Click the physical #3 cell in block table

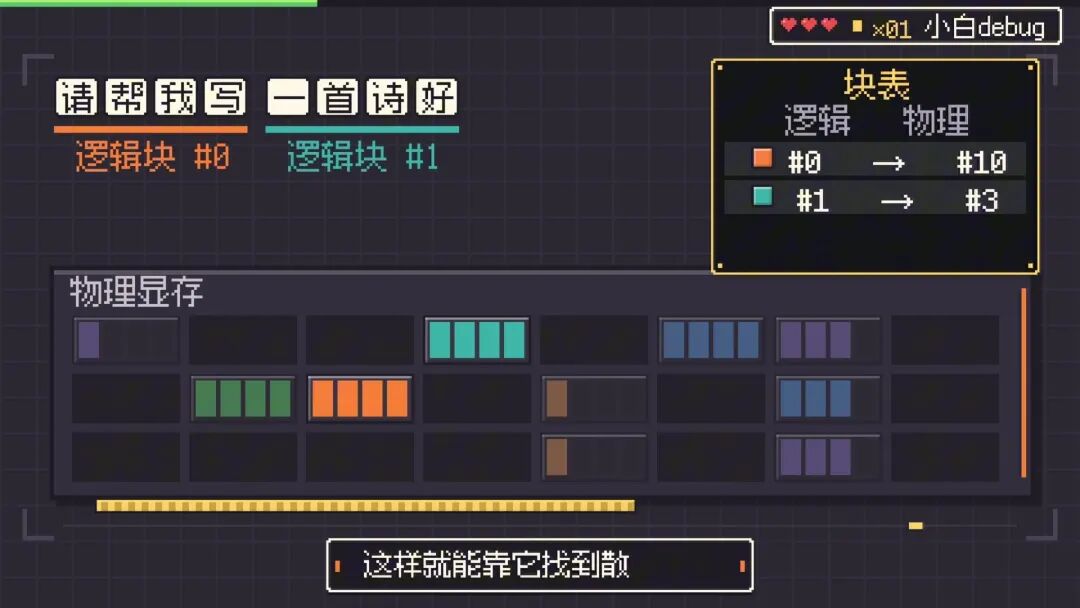coord(982,201)
